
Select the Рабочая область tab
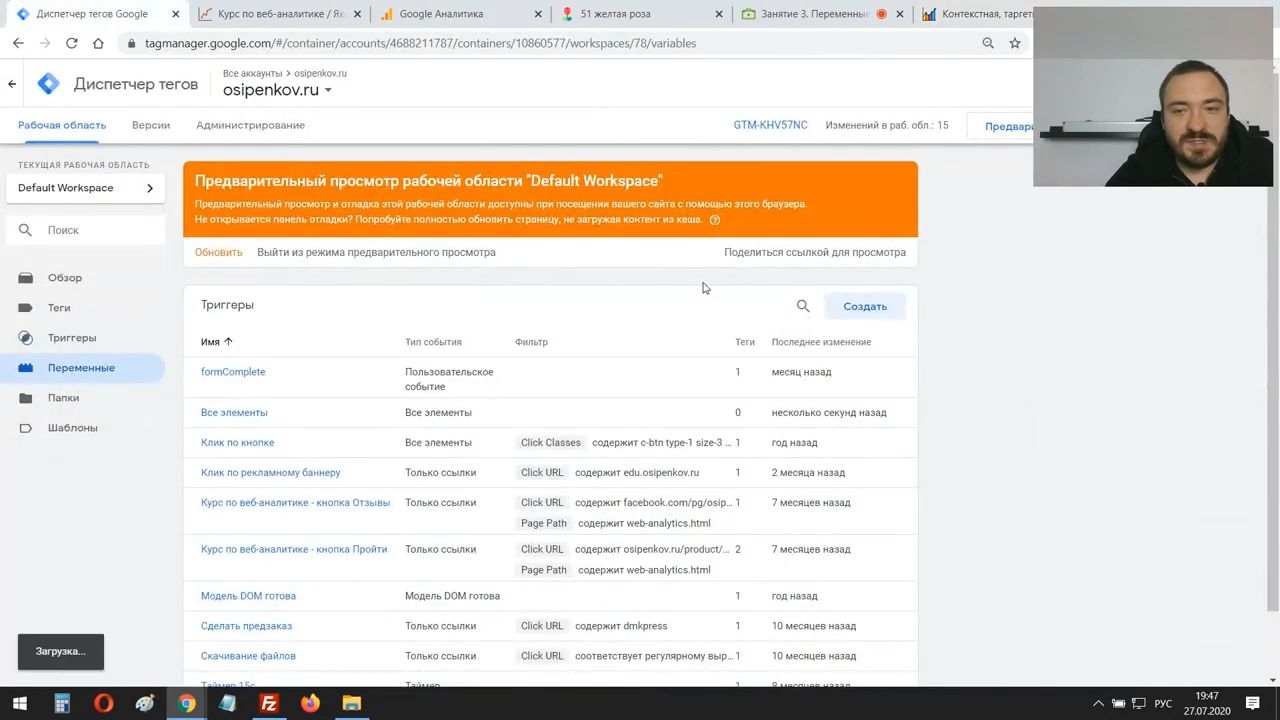coord(62,125)
